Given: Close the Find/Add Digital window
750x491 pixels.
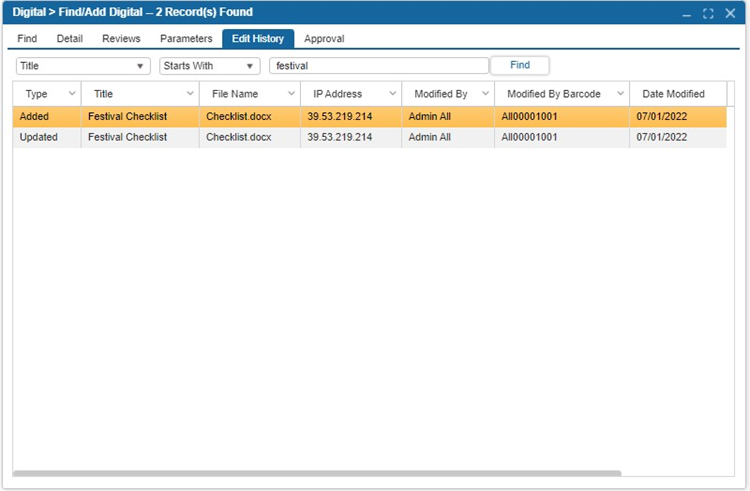Looking at the screenshot, I should click(x=730, y=13).
